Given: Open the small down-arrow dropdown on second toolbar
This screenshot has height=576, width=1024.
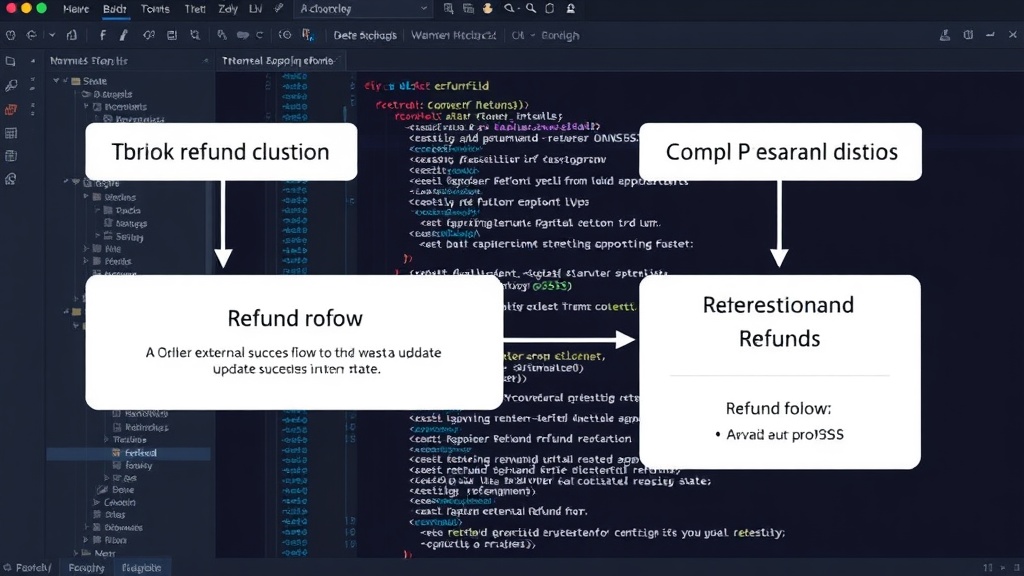Looking at the screenshot, I should (52, 35).
